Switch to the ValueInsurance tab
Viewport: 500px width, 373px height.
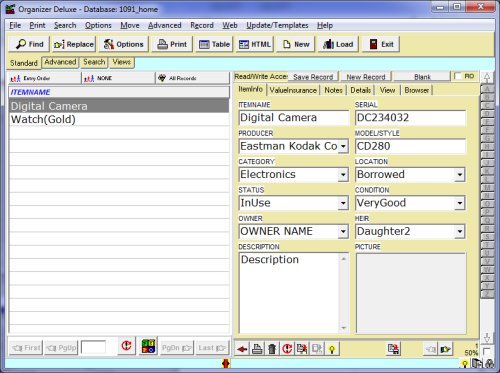pyautogui.click(x=293, y=90)
